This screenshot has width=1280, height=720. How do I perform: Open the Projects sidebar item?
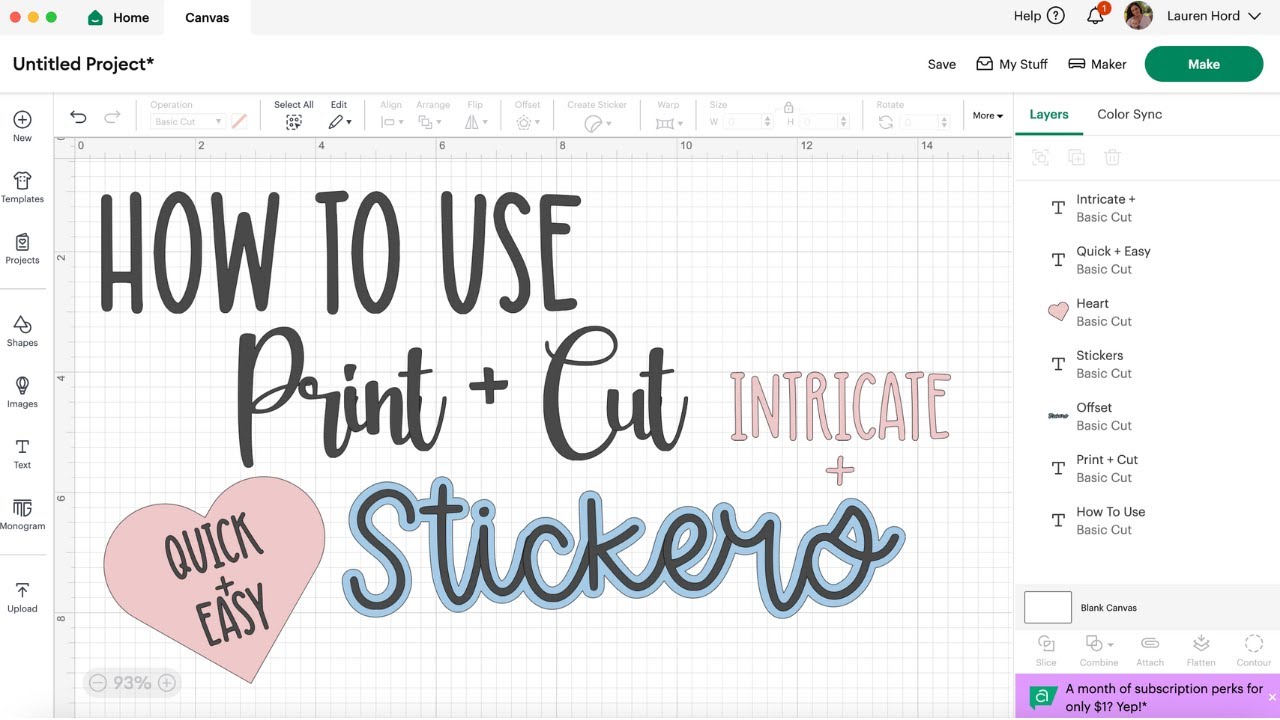pos(22,248)
